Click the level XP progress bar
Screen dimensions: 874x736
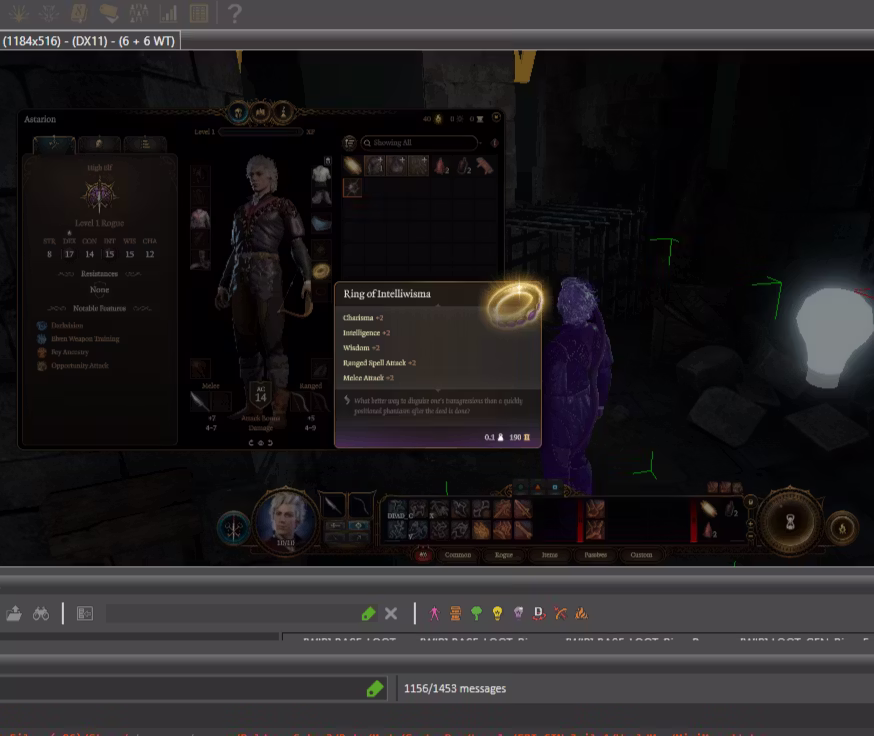pyautogui.click(x=260, y=132)
